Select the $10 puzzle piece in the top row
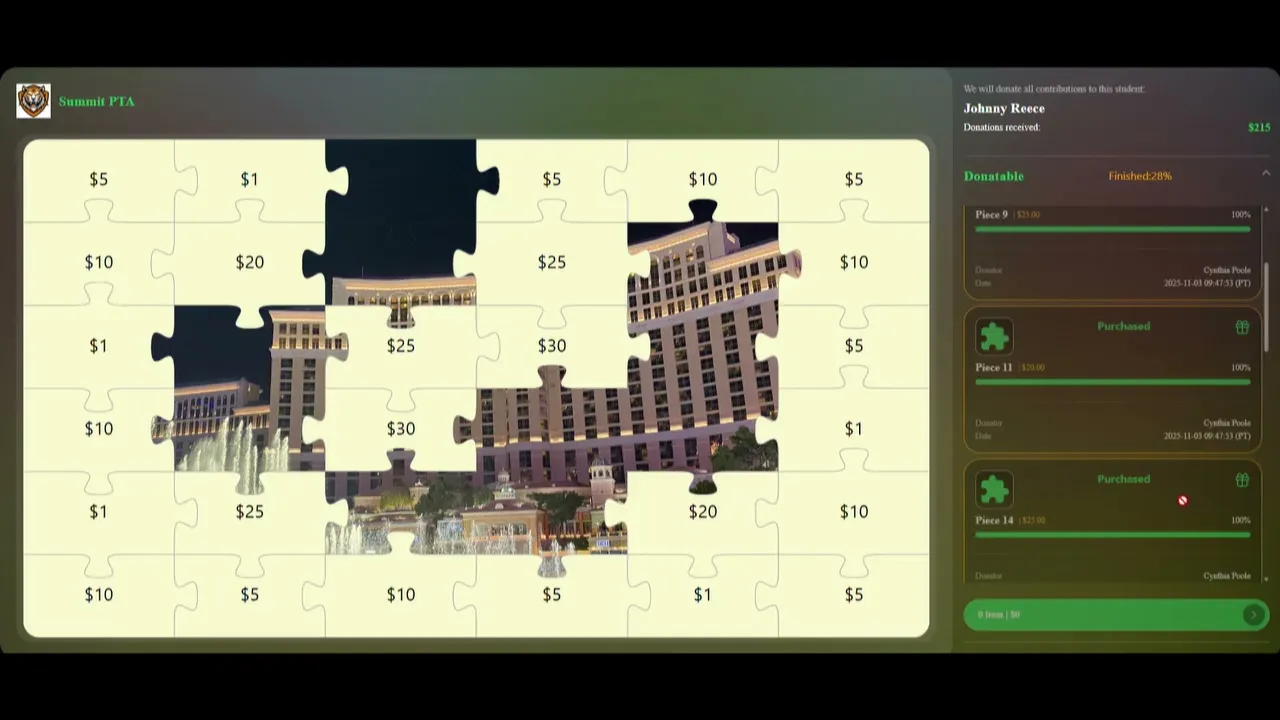 pyautogui.click(x=702, y=179)
